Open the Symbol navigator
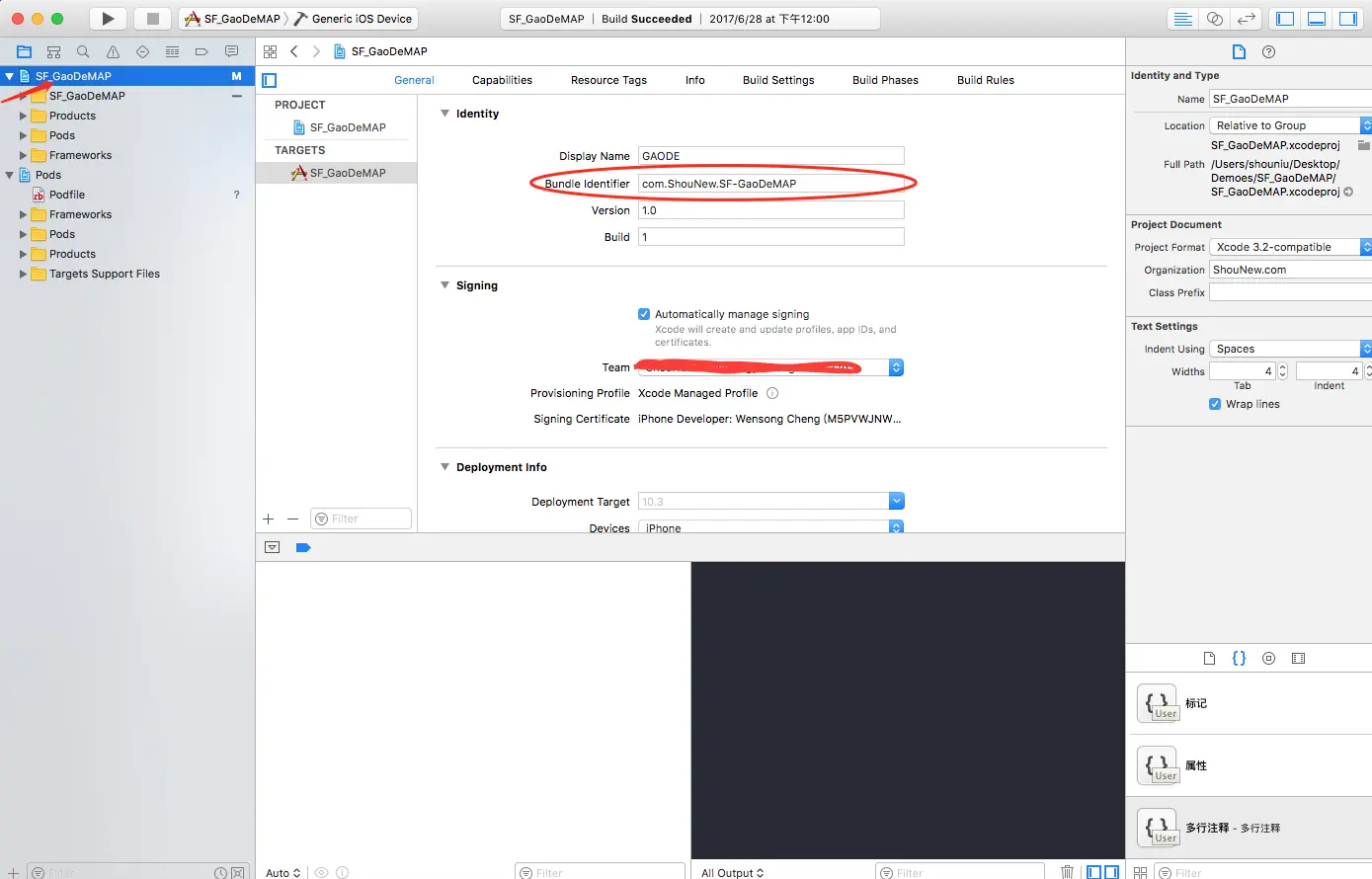 (53, 51)
